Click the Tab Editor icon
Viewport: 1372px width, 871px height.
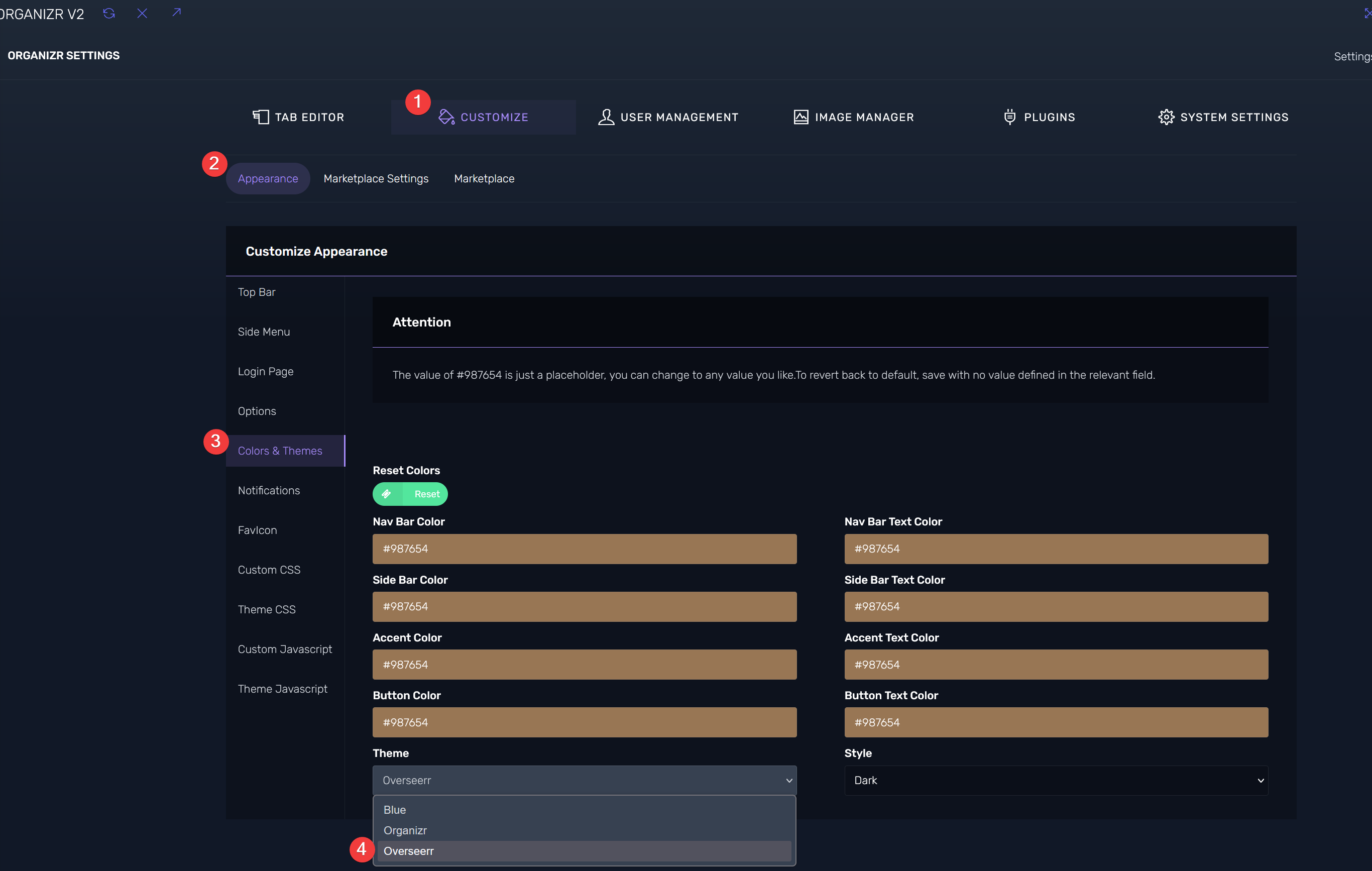point(260,117)
